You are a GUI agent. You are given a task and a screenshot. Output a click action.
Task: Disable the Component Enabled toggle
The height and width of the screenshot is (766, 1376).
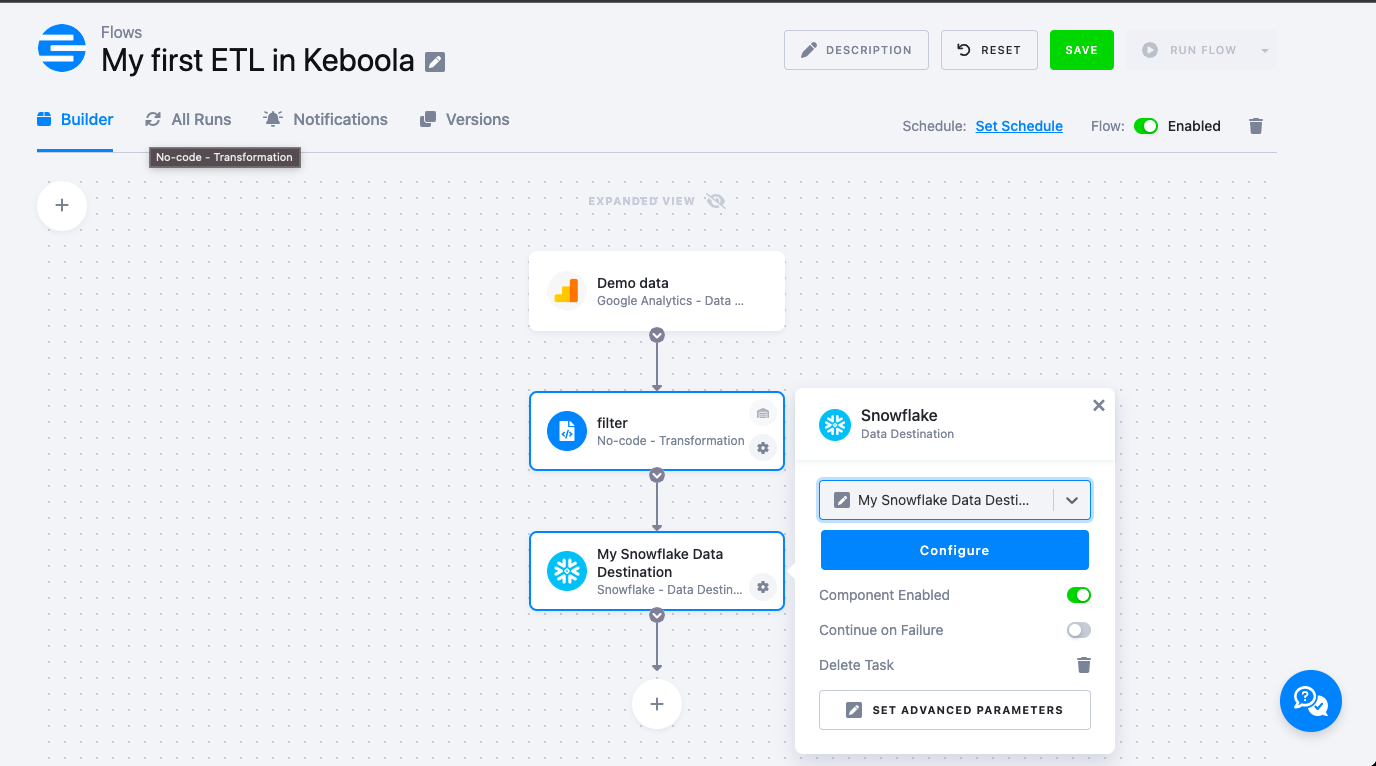[1078, 595]
